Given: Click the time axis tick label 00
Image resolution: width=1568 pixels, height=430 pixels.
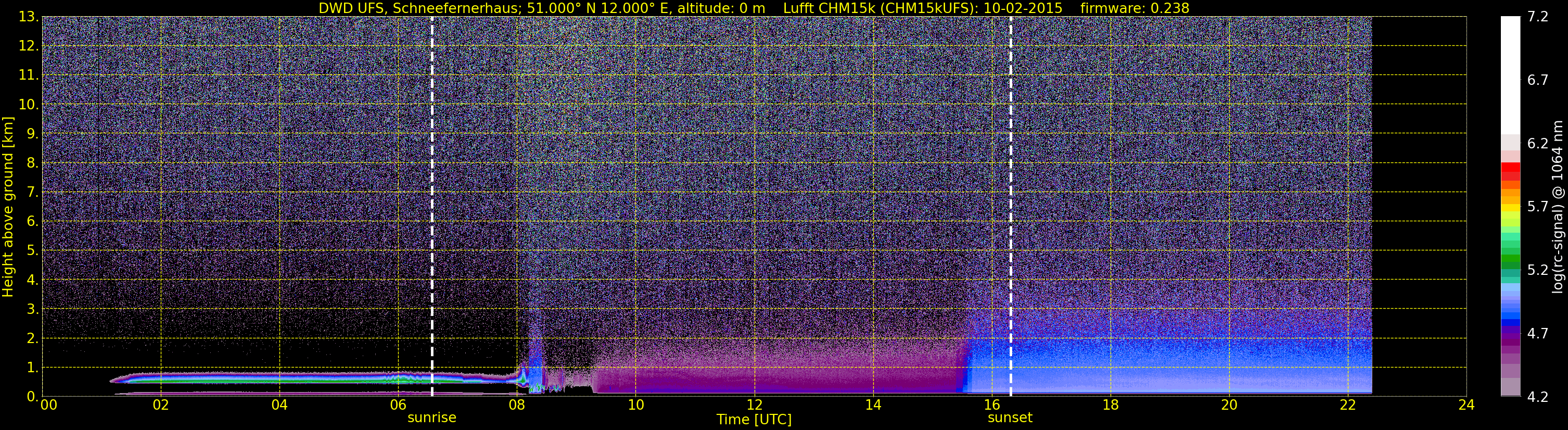Looking at the screenshot, I should click(49, 406).
